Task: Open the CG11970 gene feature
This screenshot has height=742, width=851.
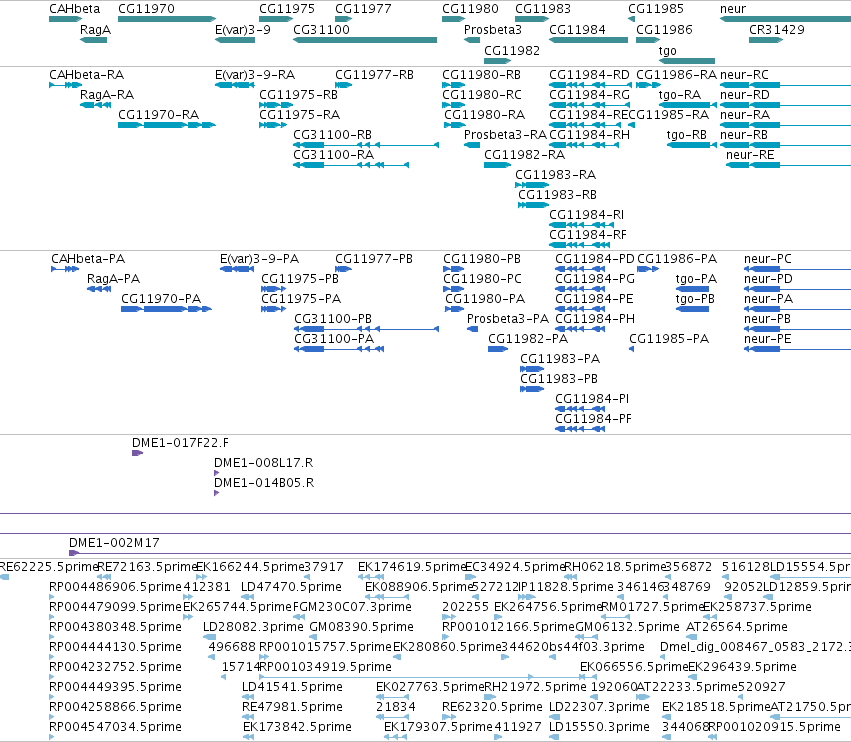Action: pyautogui.click(x=167, y=19)
